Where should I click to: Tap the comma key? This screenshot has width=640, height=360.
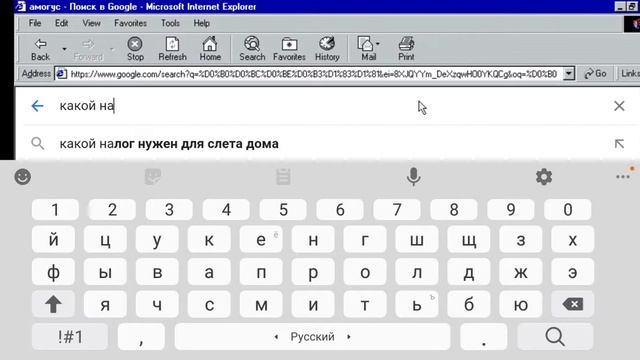[x=141, y=337]
